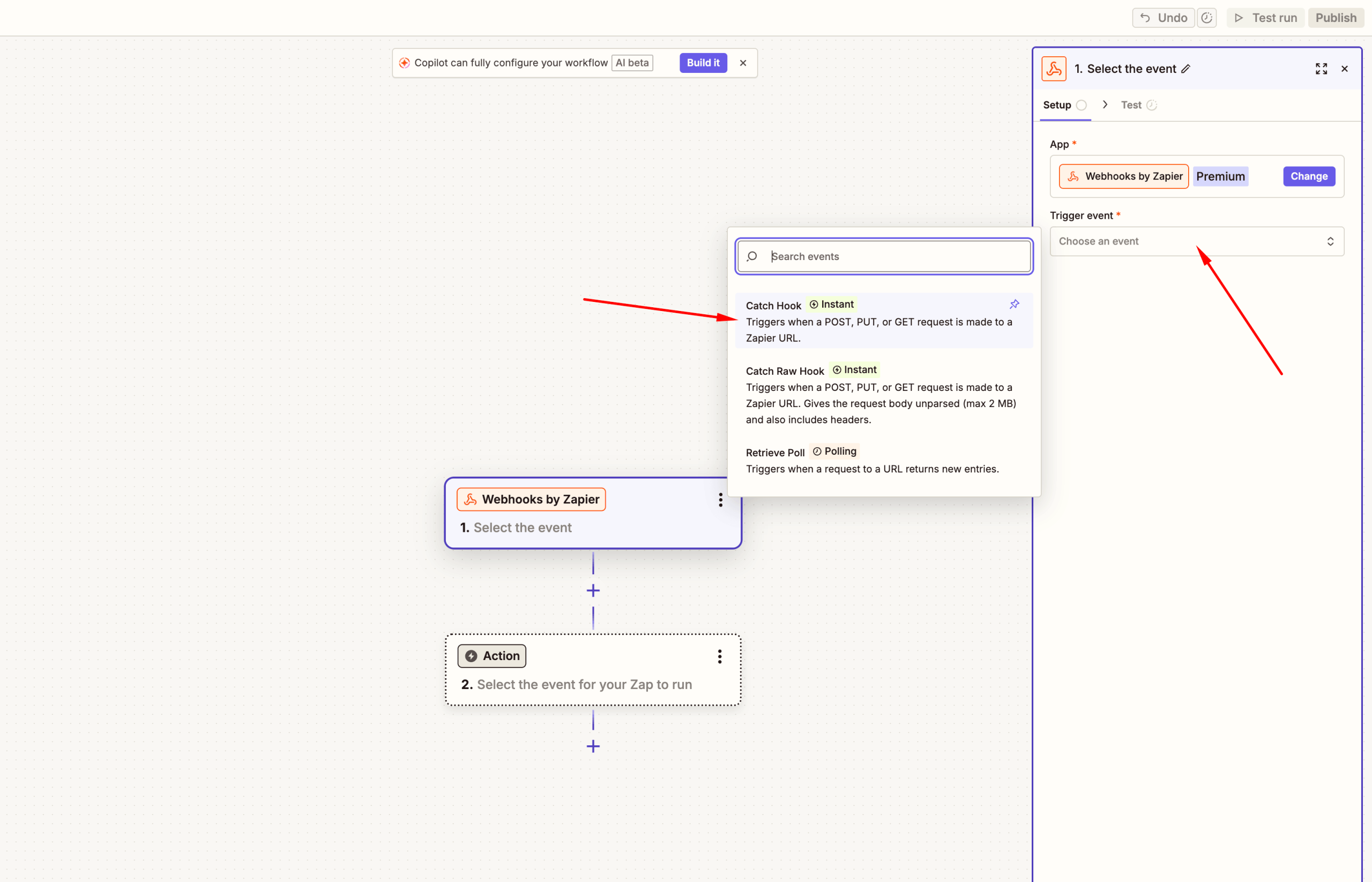Image resolution: width=1372 pixels, height=882 pixels.
Task: Add a step after the trigger
Action: [x=593, y=590]
